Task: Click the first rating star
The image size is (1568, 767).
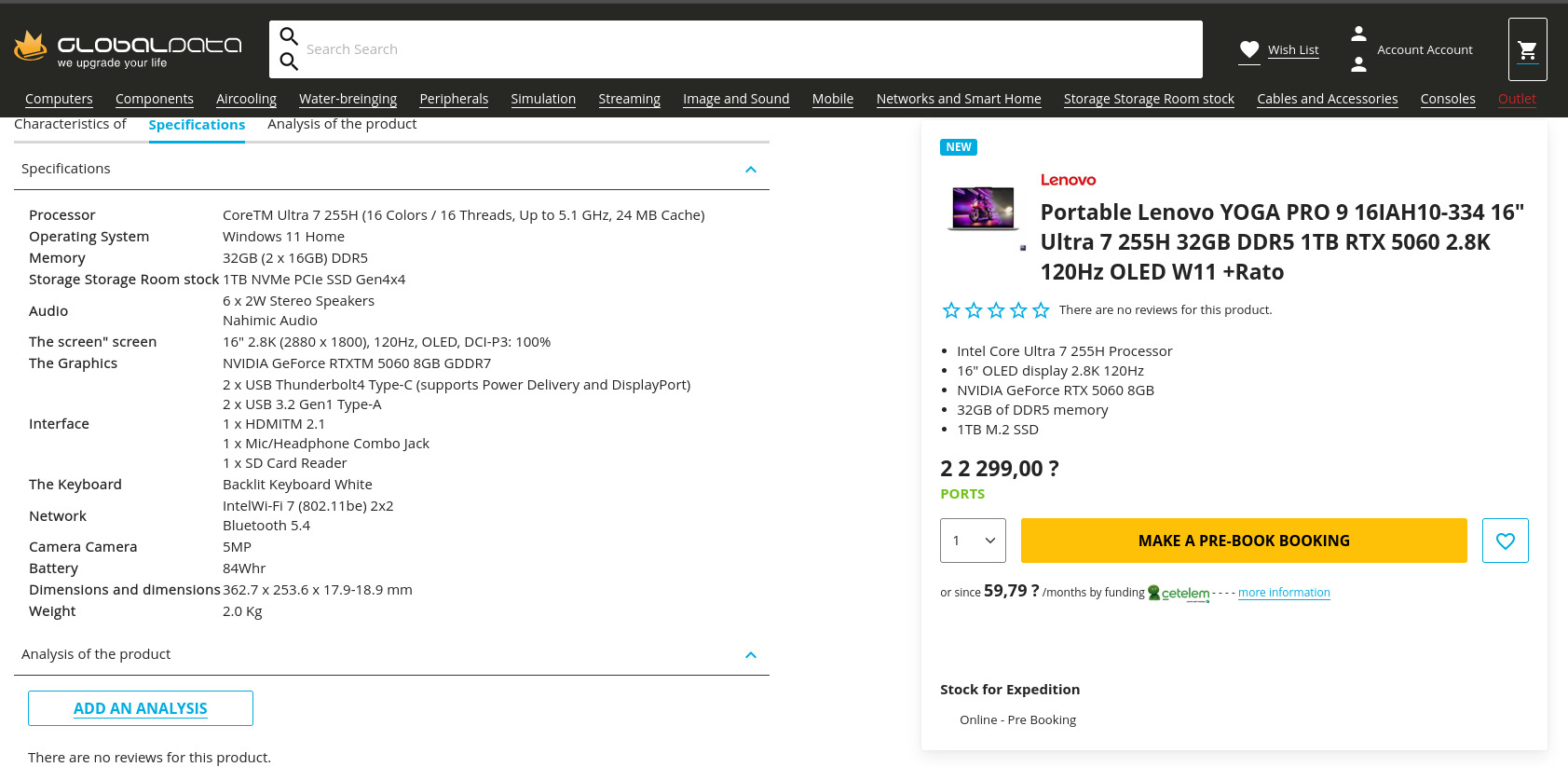Action: pos(951,310)
